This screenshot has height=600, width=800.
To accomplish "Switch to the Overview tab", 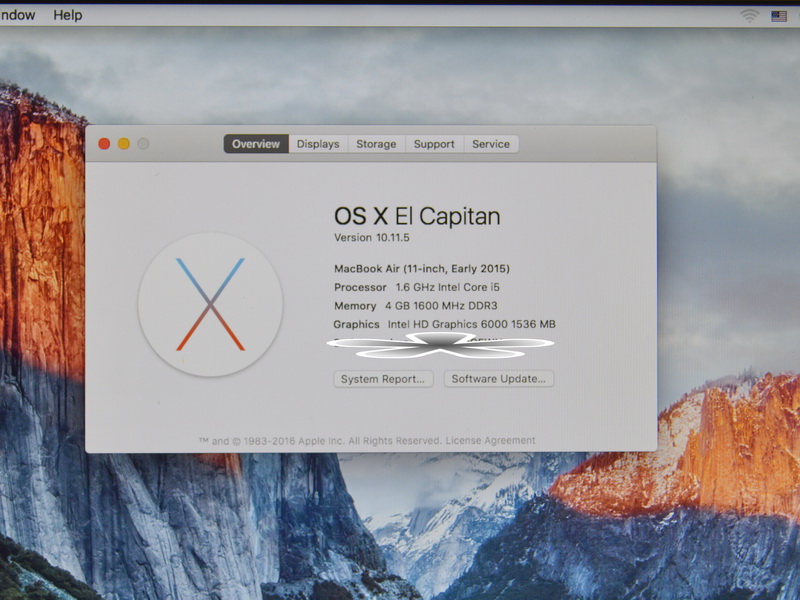I will pyautogui.click(x=256, y=144).
